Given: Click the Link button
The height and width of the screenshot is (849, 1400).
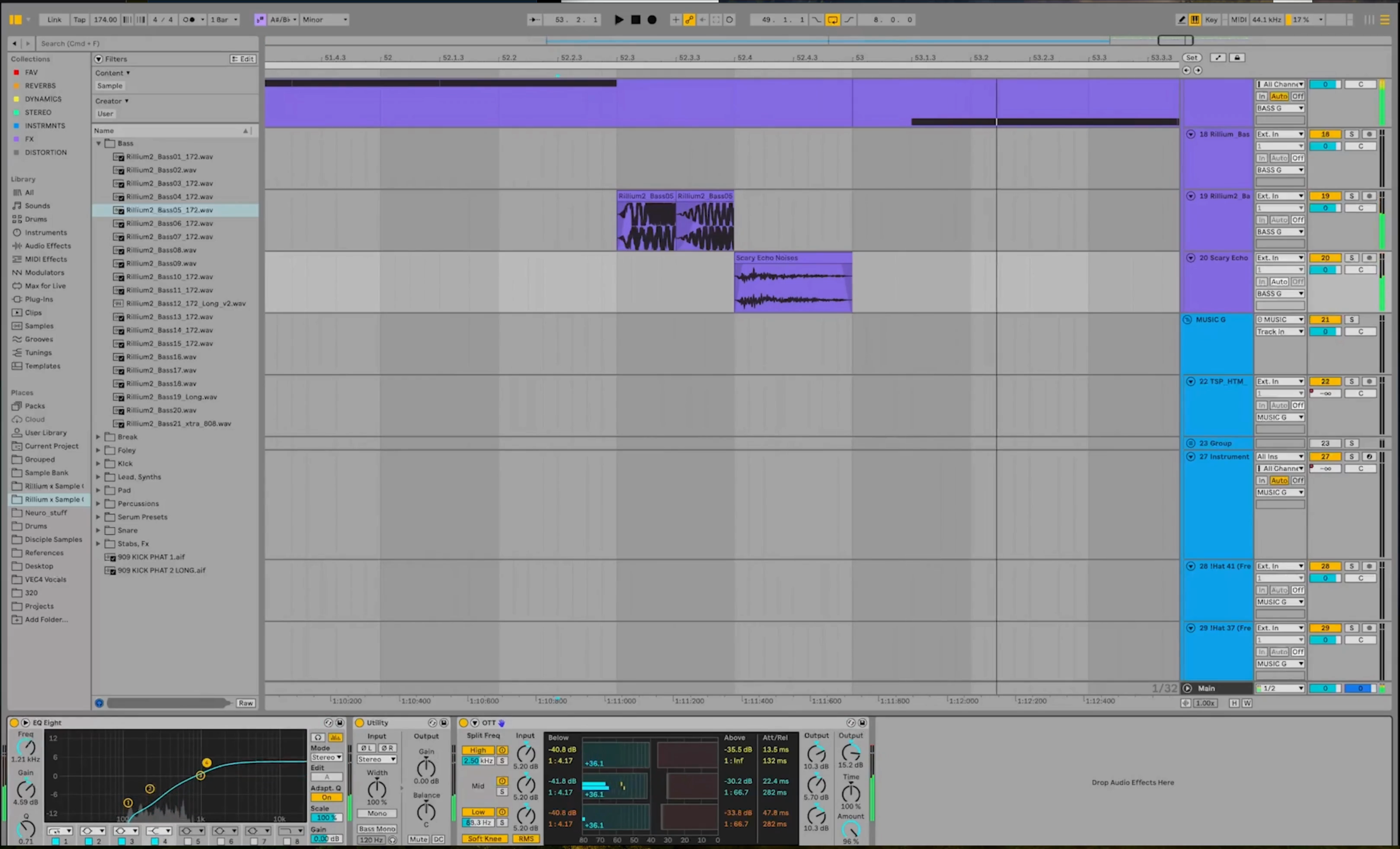Looking at the screenshot, I should (54, 19).
